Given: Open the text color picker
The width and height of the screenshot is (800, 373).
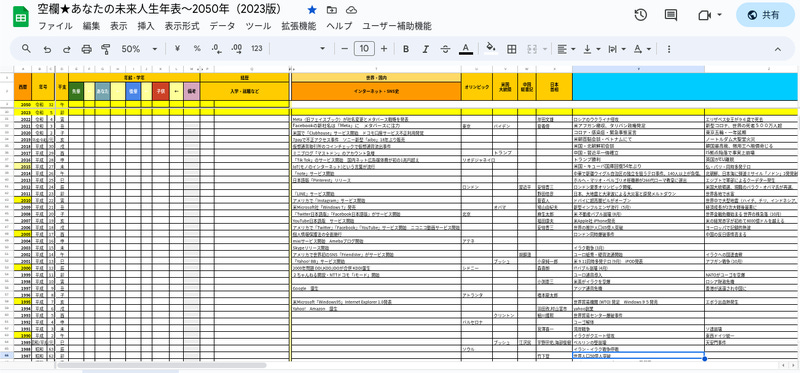Looking at the screenshot, I should (x=465, y=49).
